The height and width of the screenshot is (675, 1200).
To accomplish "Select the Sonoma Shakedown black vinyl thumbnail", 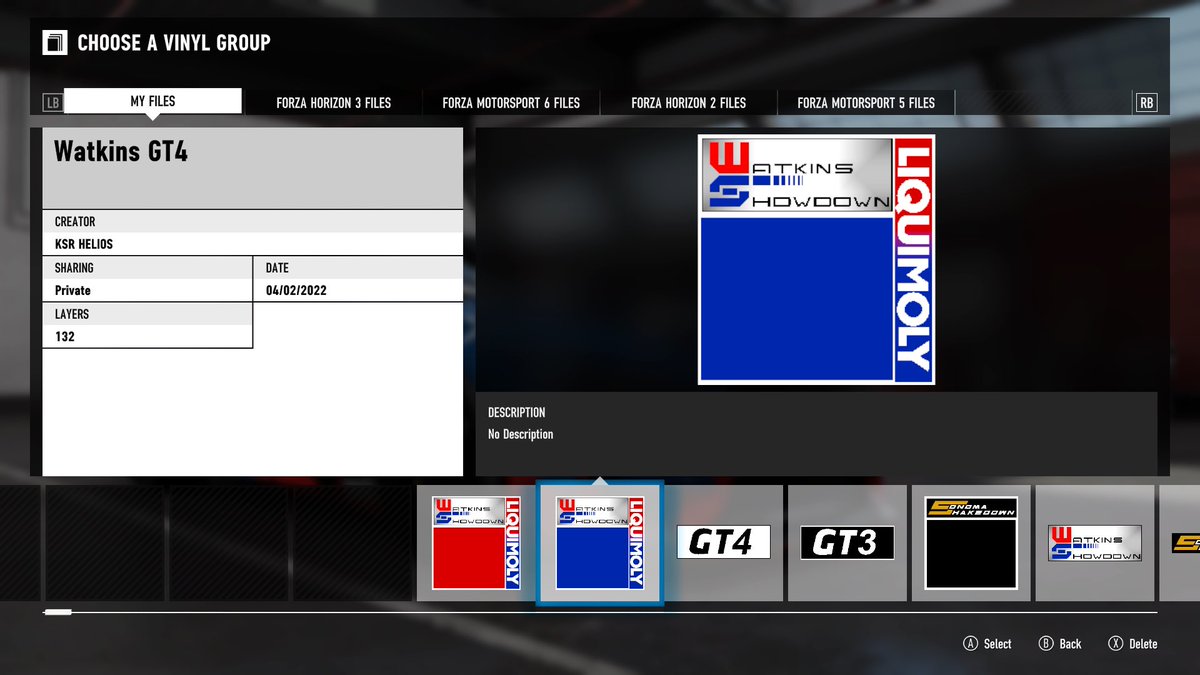I will click(x=971, y=543).
